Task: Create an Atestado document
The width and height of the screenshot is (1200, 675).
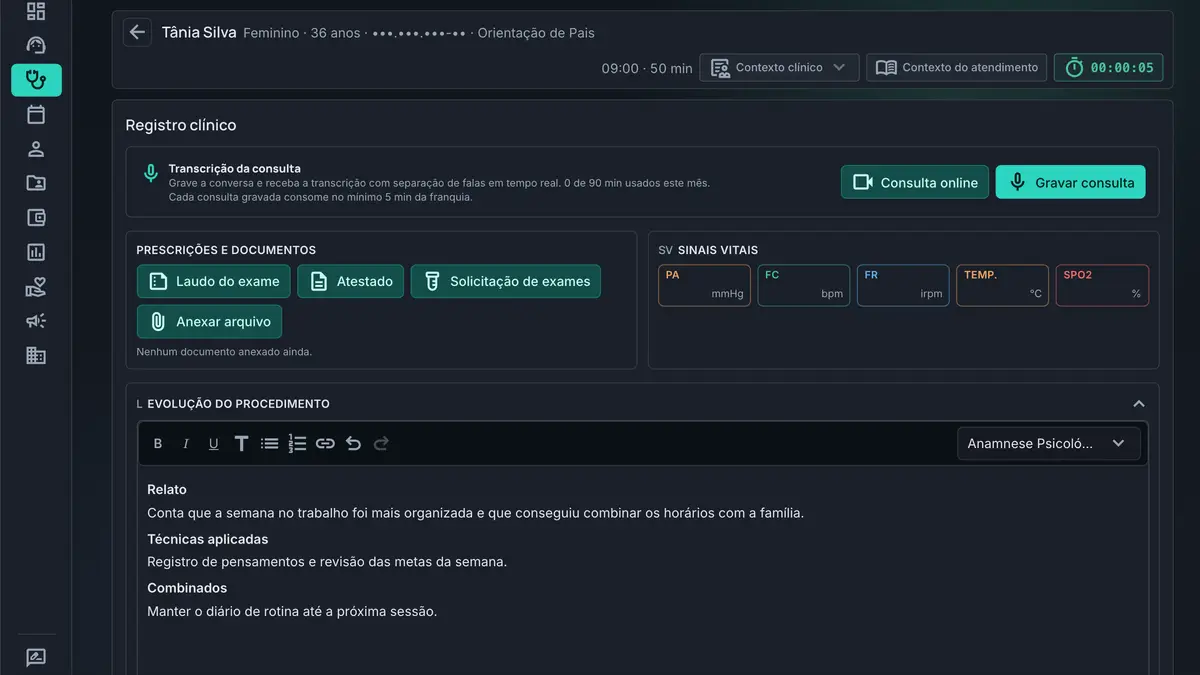Action: point(351,281)
